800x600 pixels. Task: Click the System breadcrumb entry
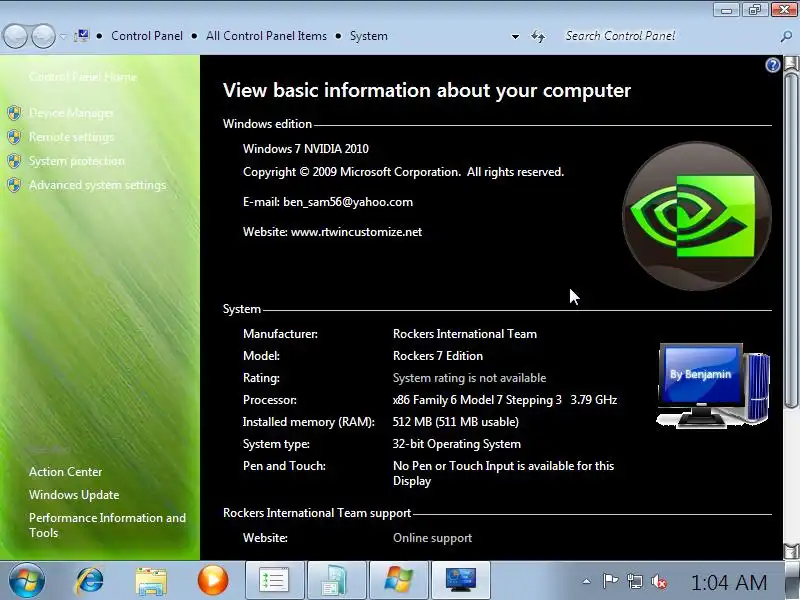(x=368, y=36)
